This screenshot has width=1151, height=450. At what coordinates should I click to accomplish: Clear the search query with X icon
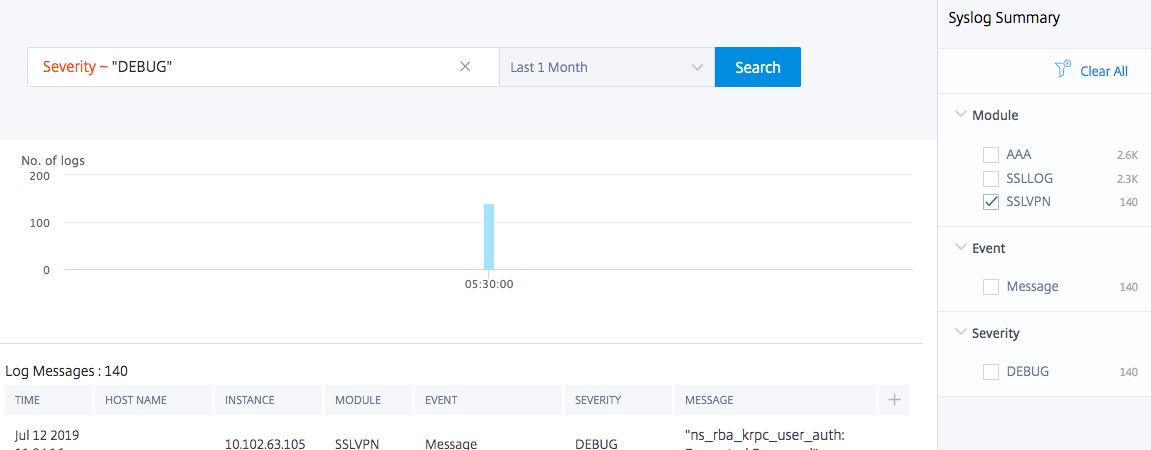(465, 67)
